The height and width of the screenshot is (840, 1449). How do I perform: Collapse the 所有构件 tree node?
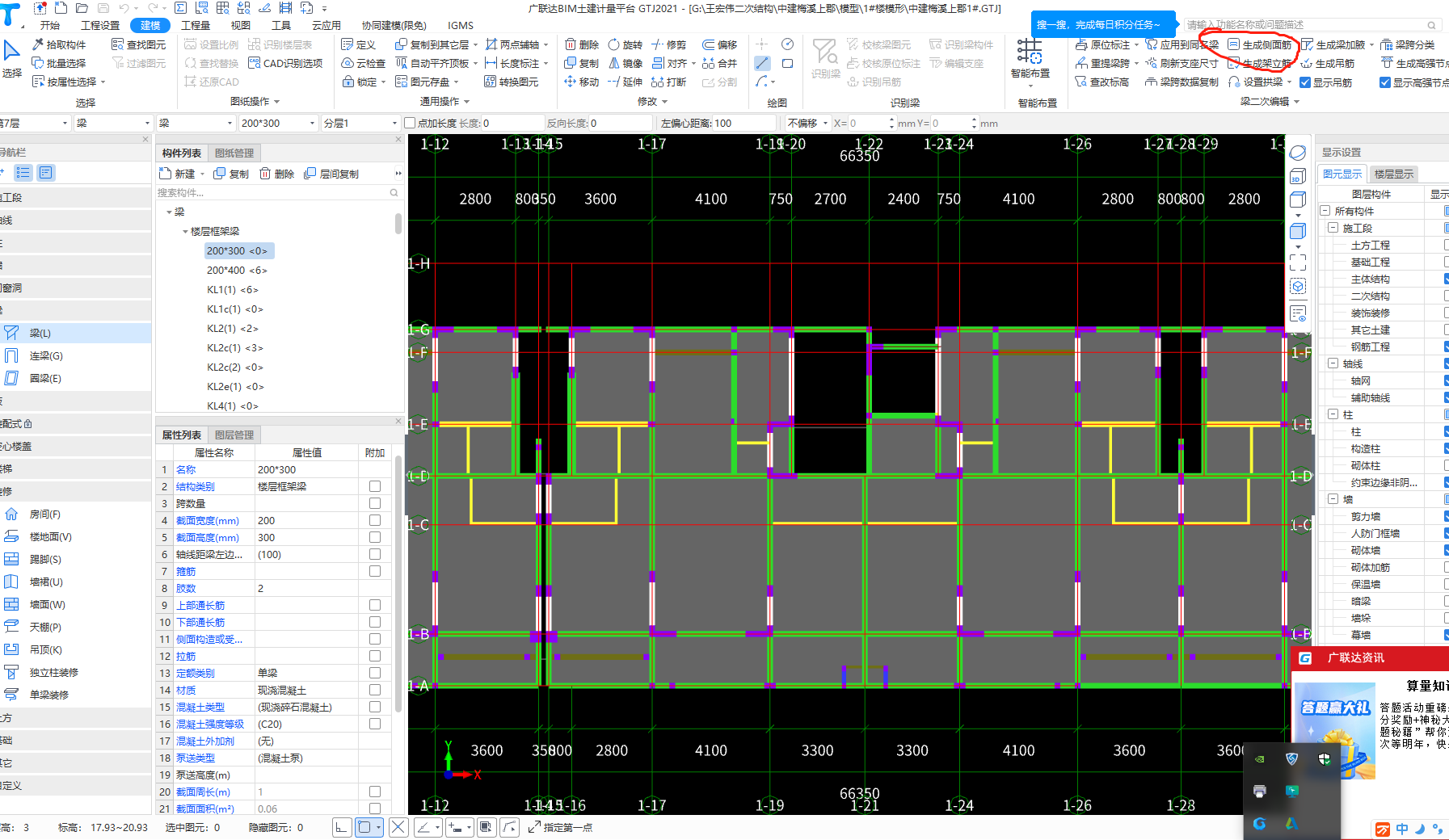1325,211
